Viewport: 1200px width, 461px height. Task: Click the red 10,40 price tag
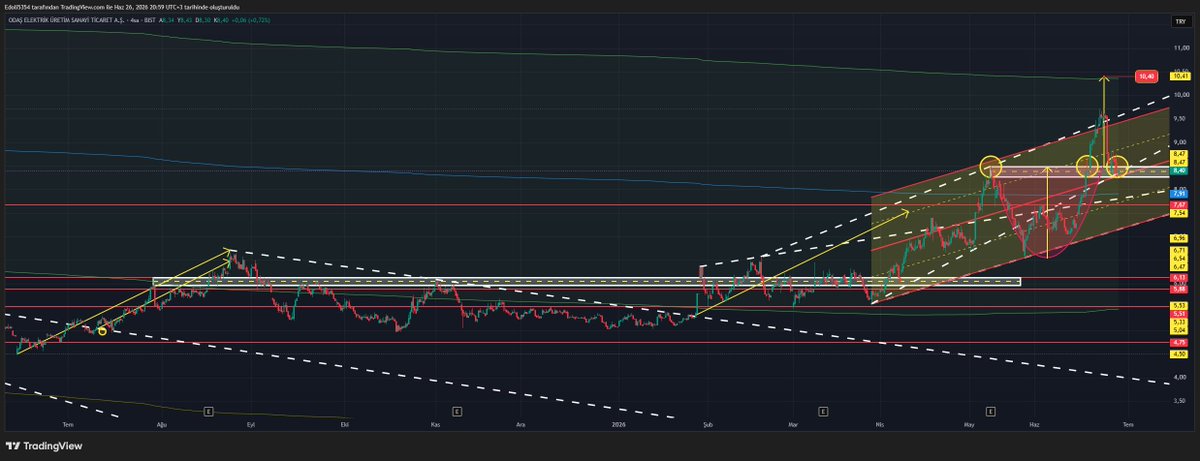pyautogui.click(x=1146, y=76)
